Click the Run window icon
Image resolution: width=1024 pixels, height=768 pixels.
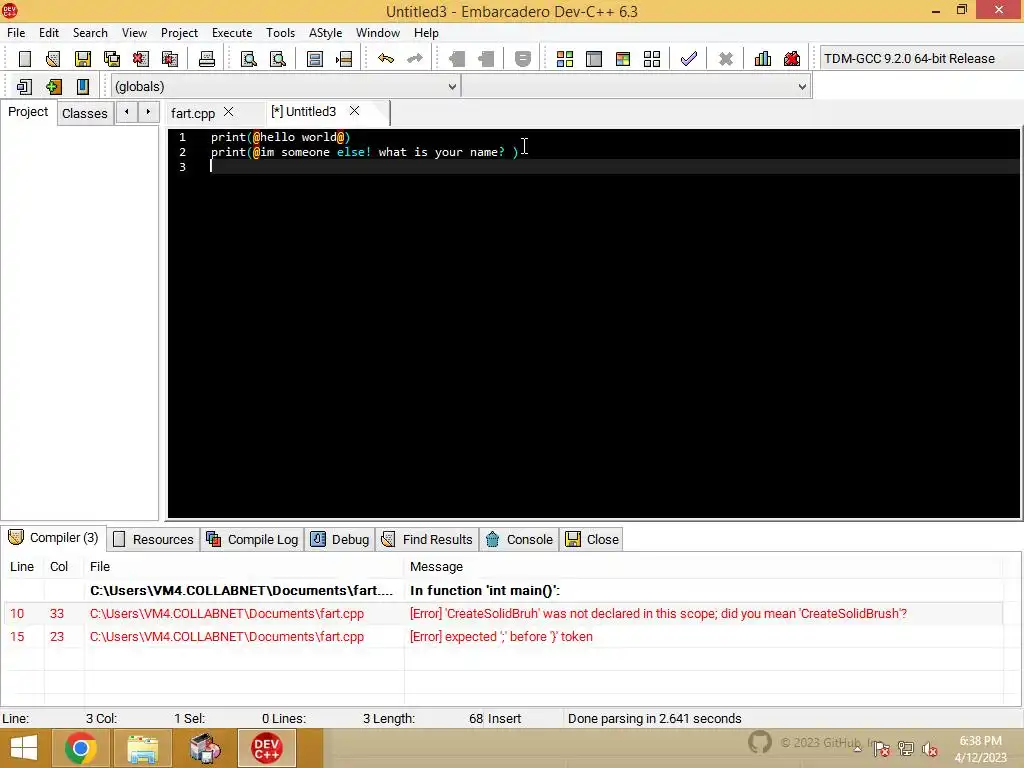pos(594,59)
